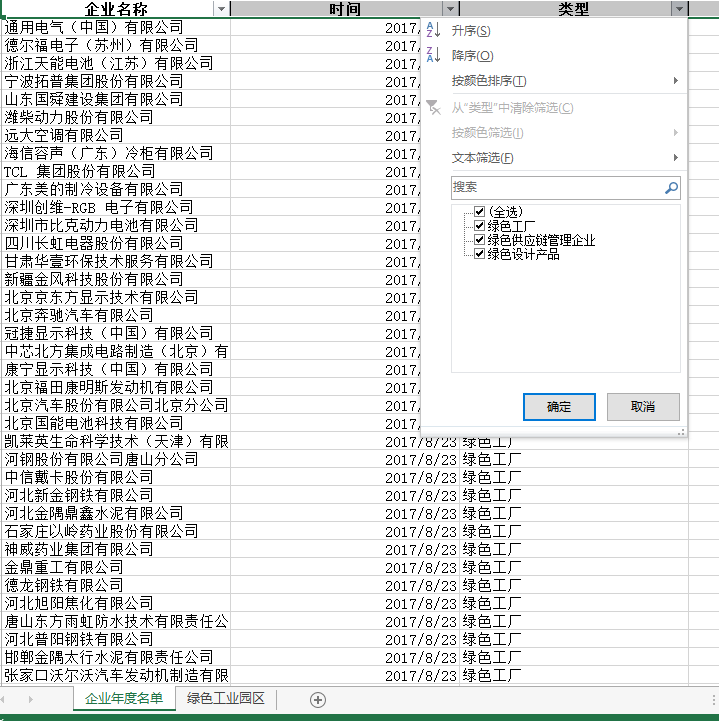
Task: Select cell 通用电气（中国）有限公司
Action: pos(116,27)
